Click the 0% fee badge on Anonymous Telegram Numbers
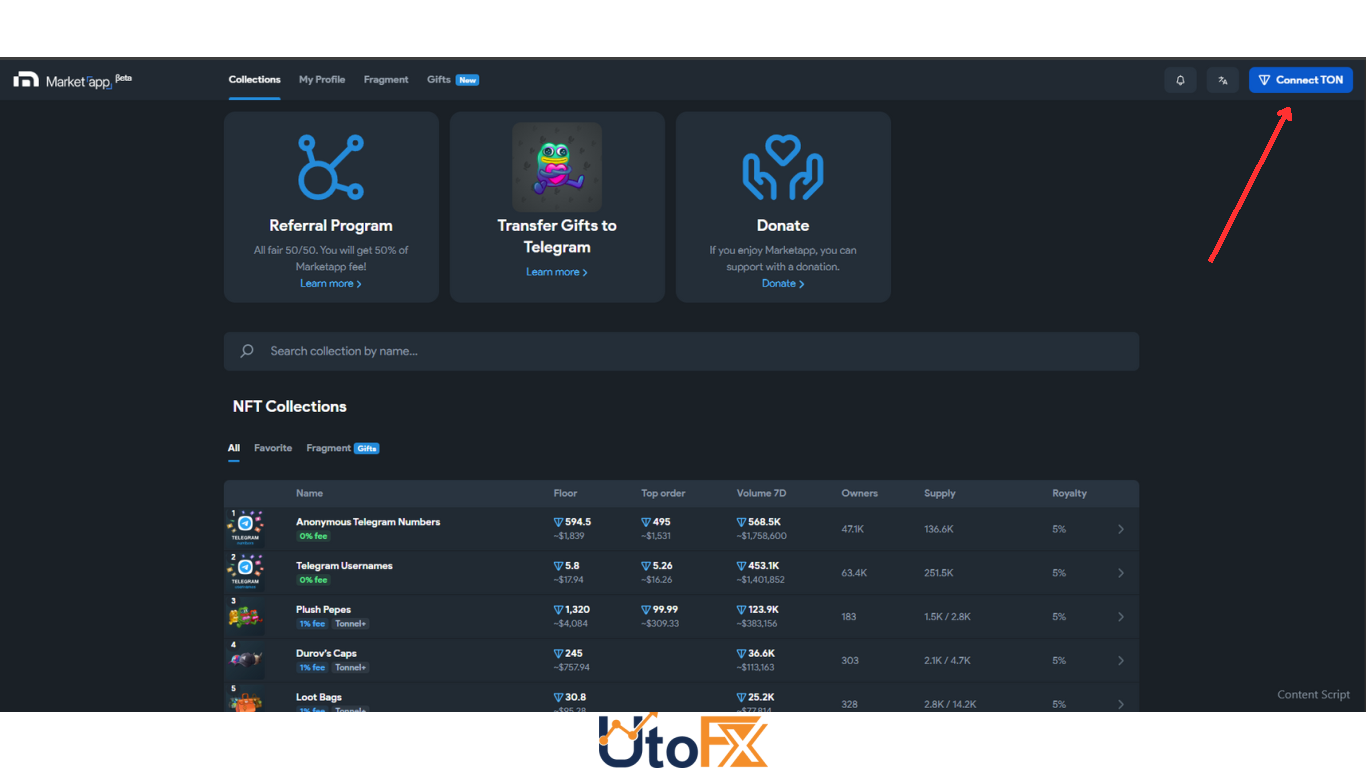The width and height of the screenshot is (1366, 768). point(313,536)
